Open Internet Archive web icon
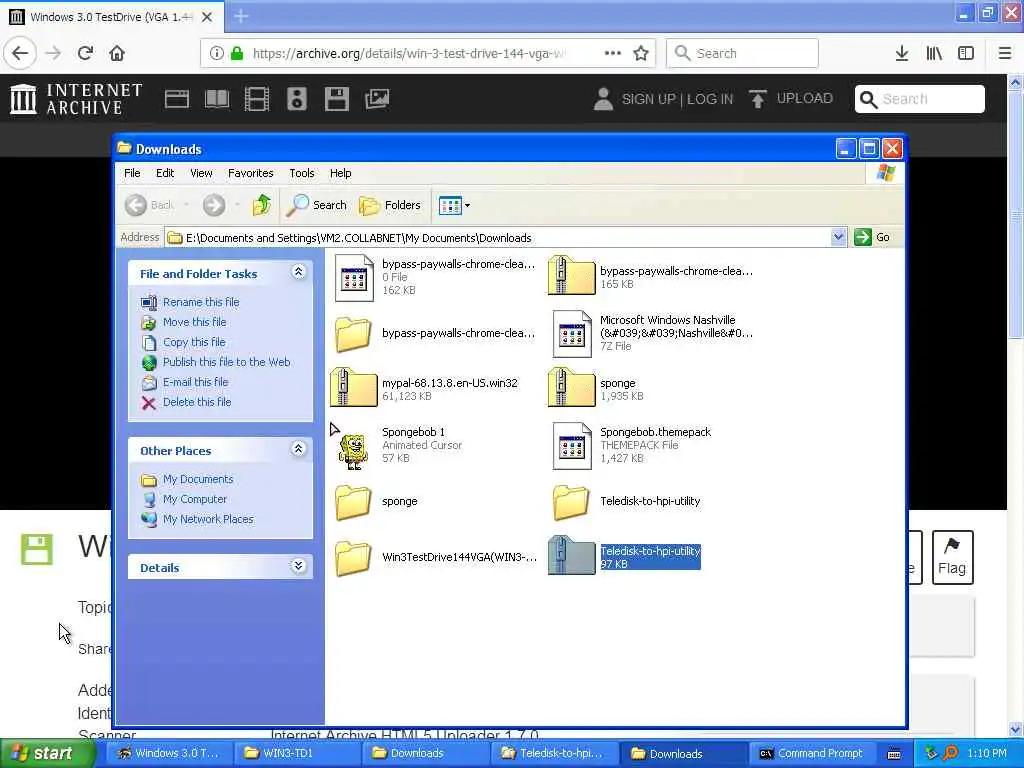The image size is (1024, 768). 176,99
